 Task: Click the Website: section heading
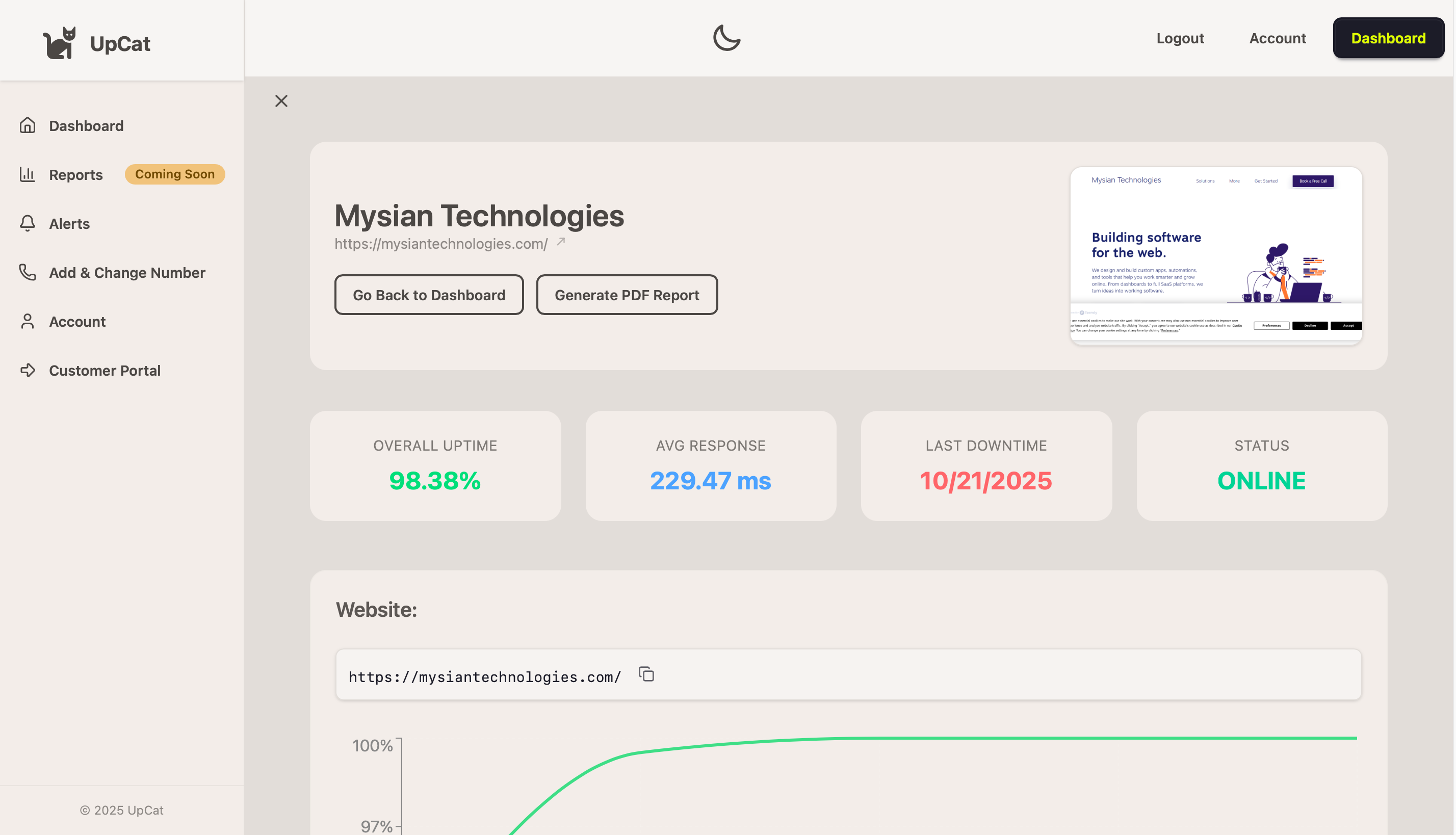coord(377,610)
